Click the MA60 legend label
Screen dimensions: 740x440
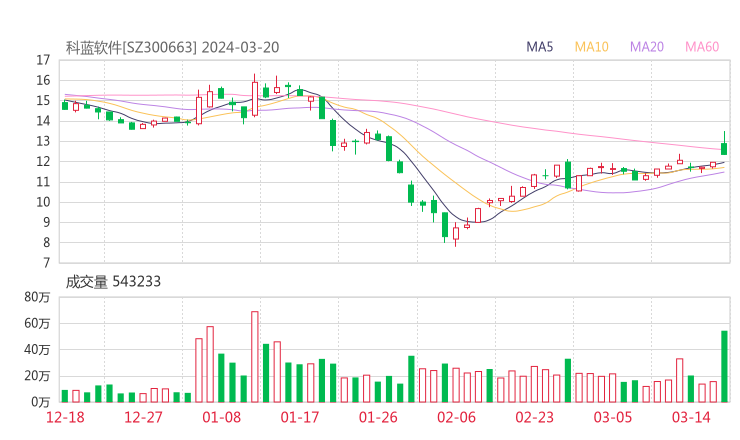702,47
